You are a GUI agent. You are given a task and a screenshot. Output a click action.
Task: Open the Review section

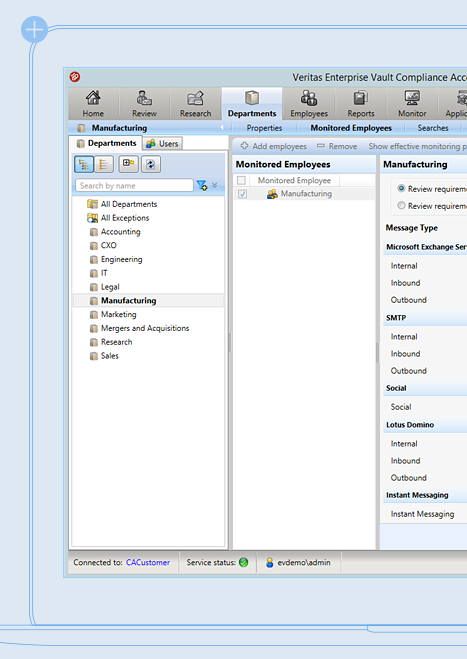point(144,104)
